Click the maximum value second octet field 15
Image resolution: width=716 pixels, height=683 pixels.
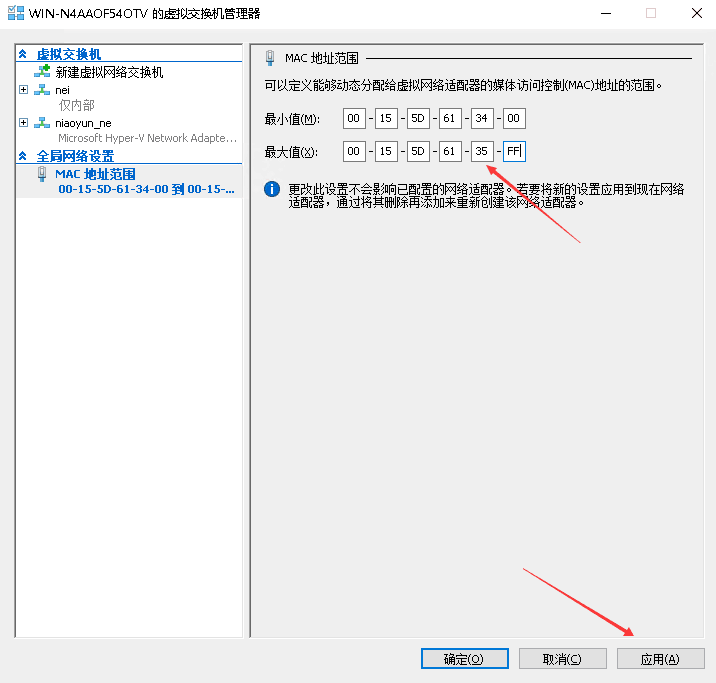(x=386, y=151)
